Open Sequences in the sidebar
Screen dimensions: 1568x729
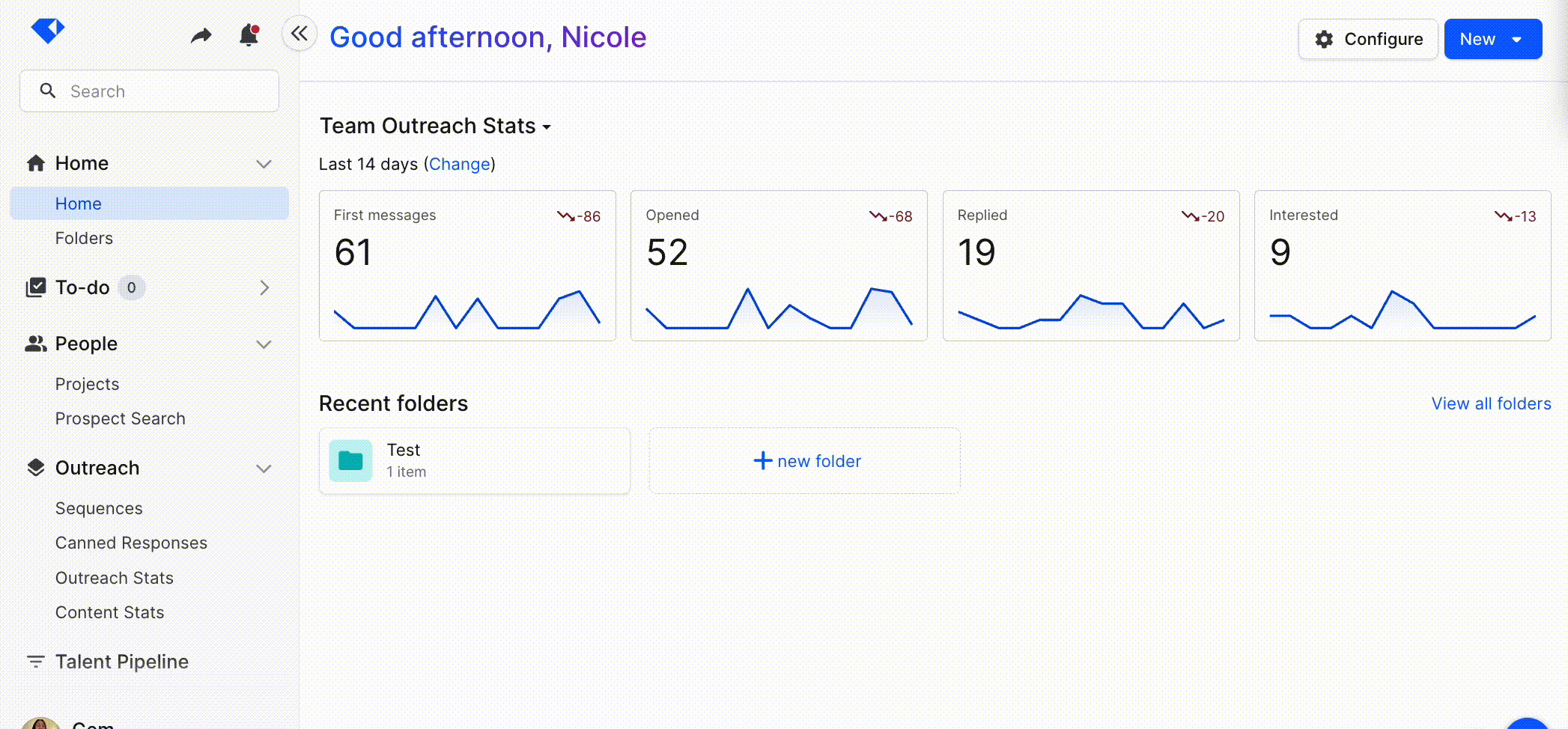pyautogui.click(x=99, y=508)
